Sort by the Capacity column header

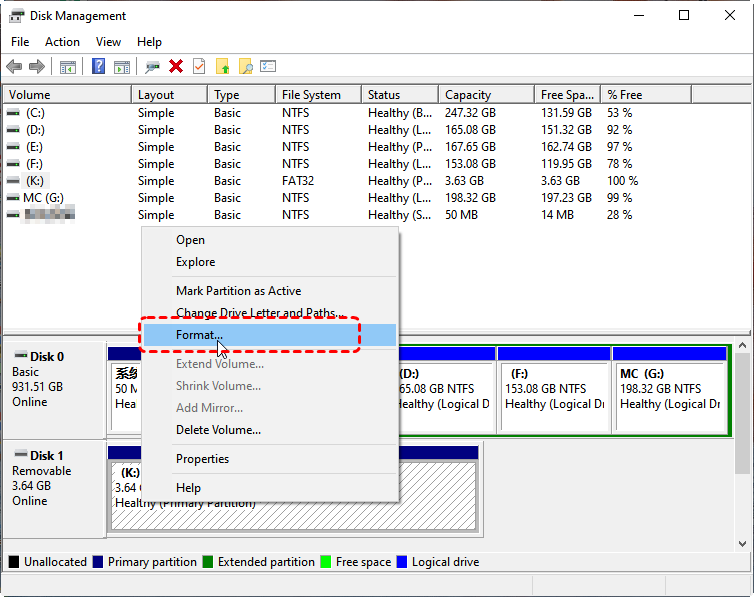click(487, 95)
